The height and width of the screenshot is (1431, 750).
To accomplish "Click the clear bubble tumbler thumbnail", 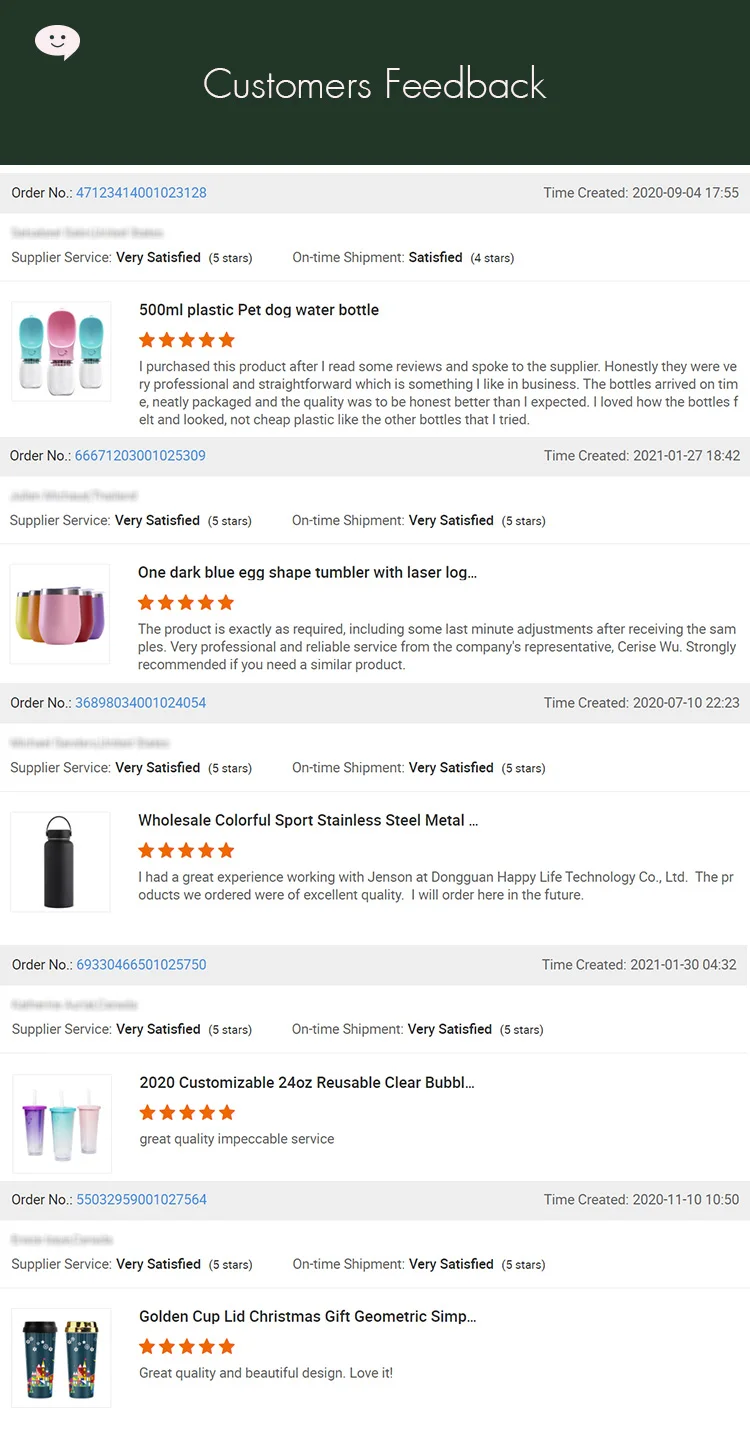I will (62, 1123).
